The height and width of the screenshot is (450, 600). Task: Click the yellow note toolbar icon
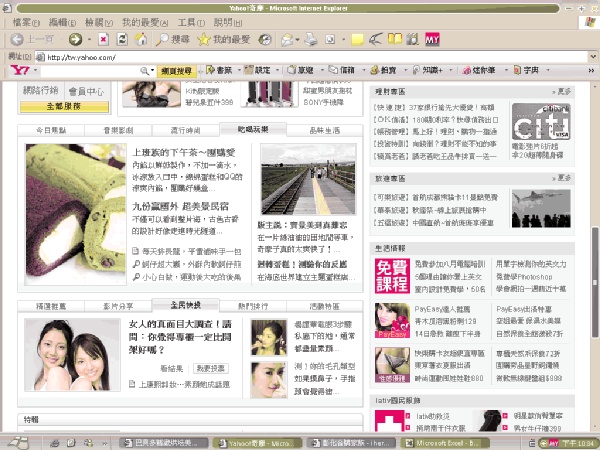pos(357,39)
